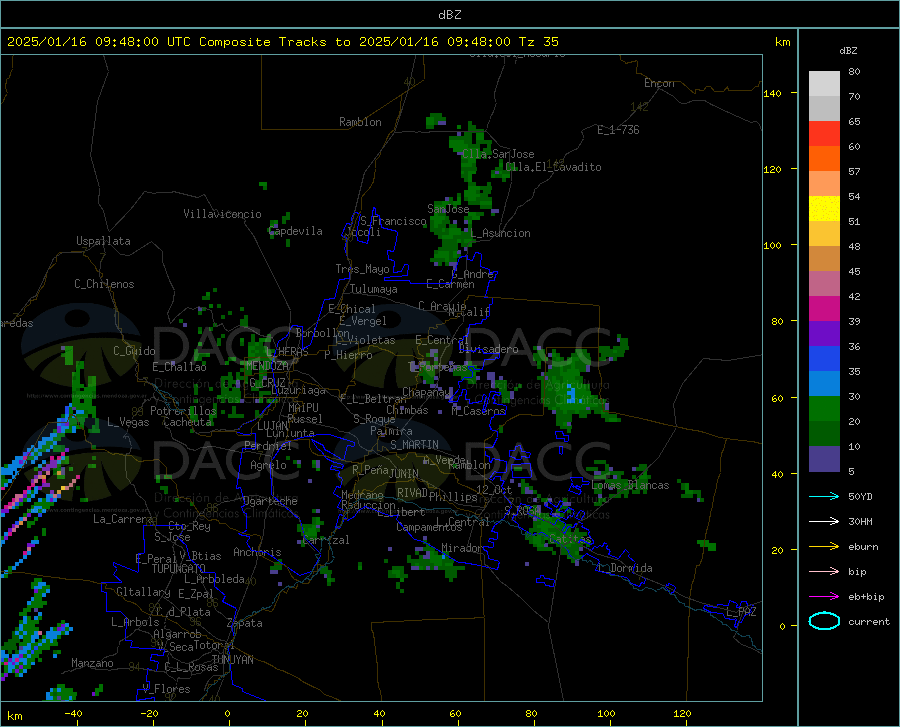This screenshot has height=727, width=900.
Task: Click the TUPUNGATO map label
Action: [179, 569]
